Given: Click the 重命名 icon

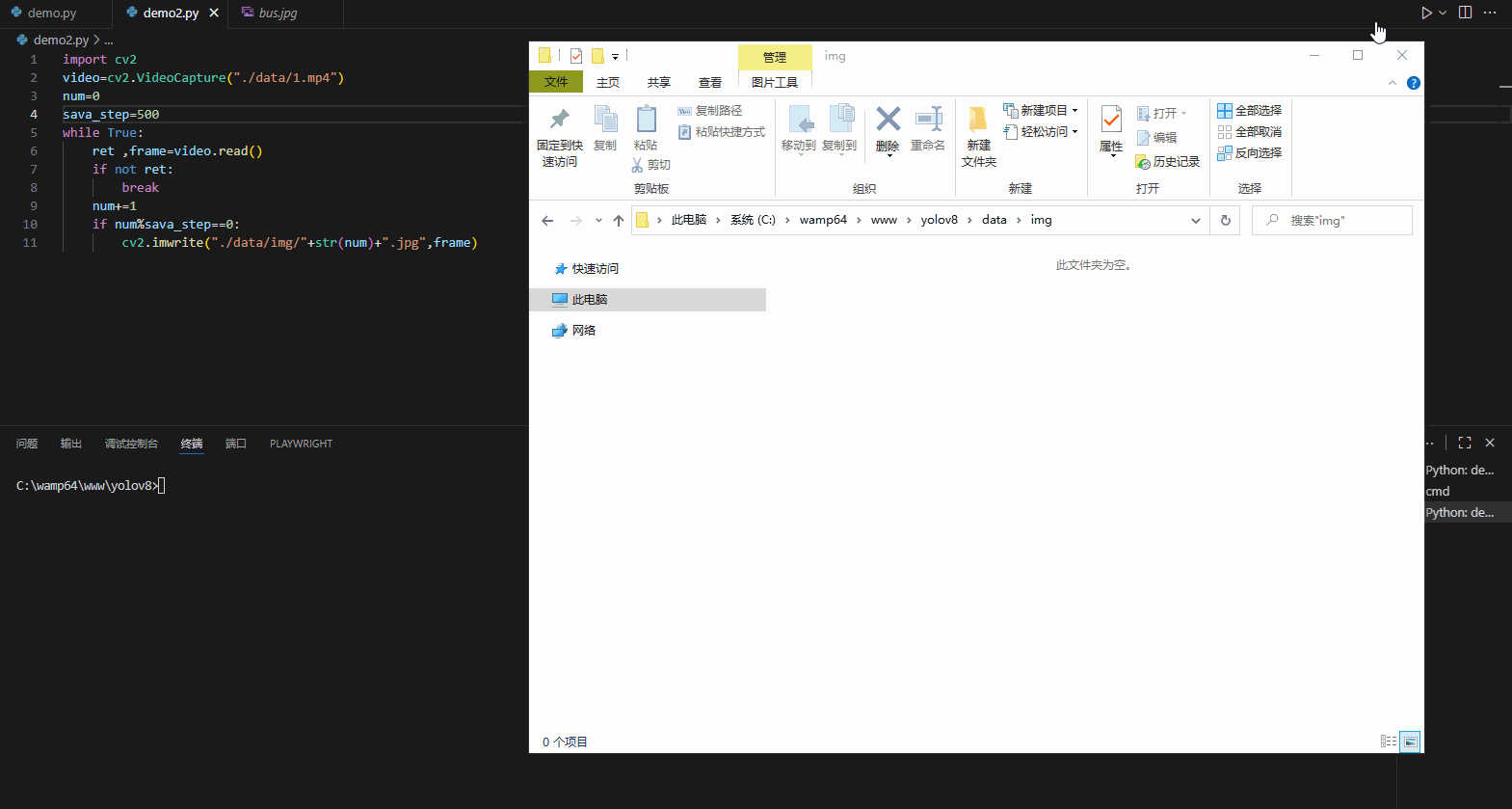Looking at the screenshot, I should pos(929,119).
